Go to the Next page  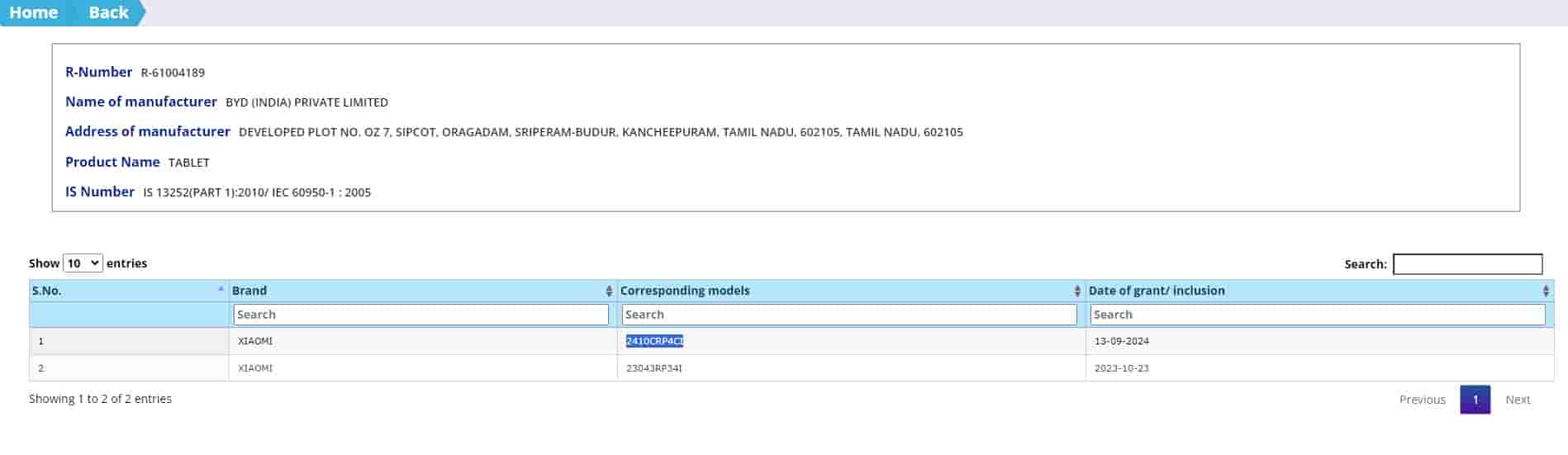tap(1518, 400)
